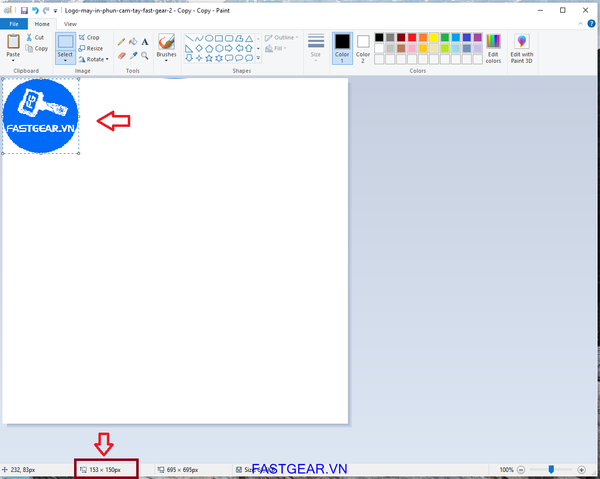Pick the yellow color swatch

(x=434, y=37)
